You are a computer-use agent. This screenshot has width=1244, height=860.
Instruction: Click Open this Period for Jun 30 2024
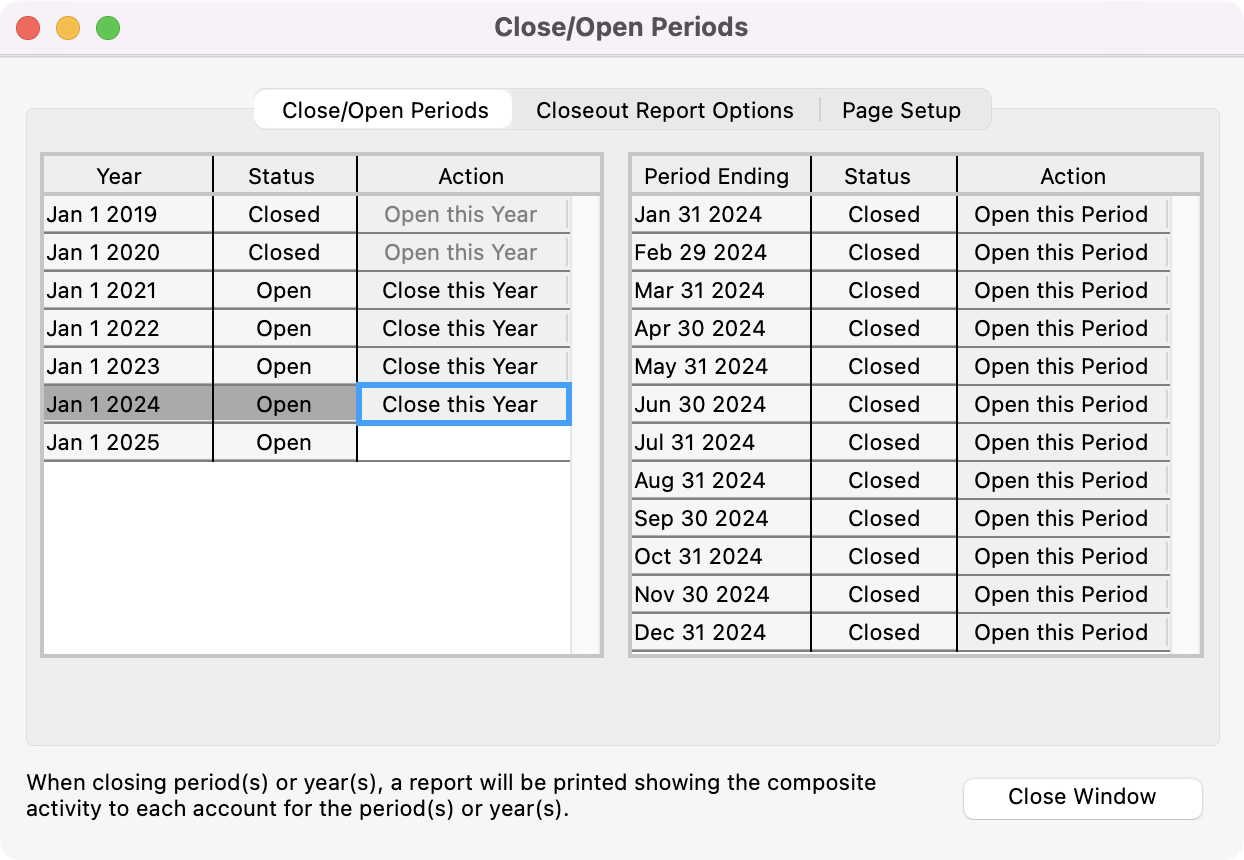(1061, 405)
